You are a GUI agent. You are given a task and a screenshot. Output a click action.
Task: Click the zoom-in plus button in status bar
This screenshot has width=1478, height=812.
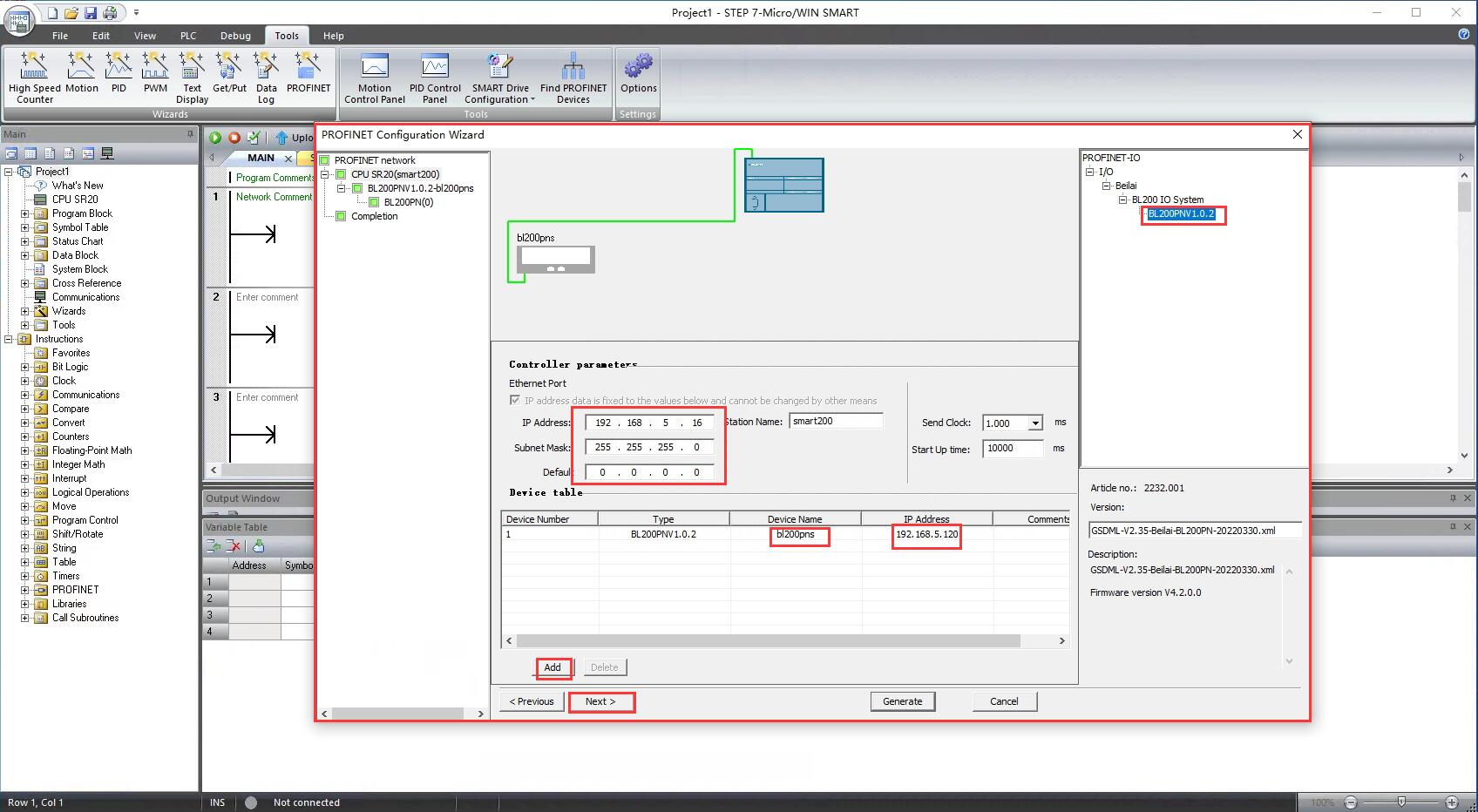[x=1452, y=802]
